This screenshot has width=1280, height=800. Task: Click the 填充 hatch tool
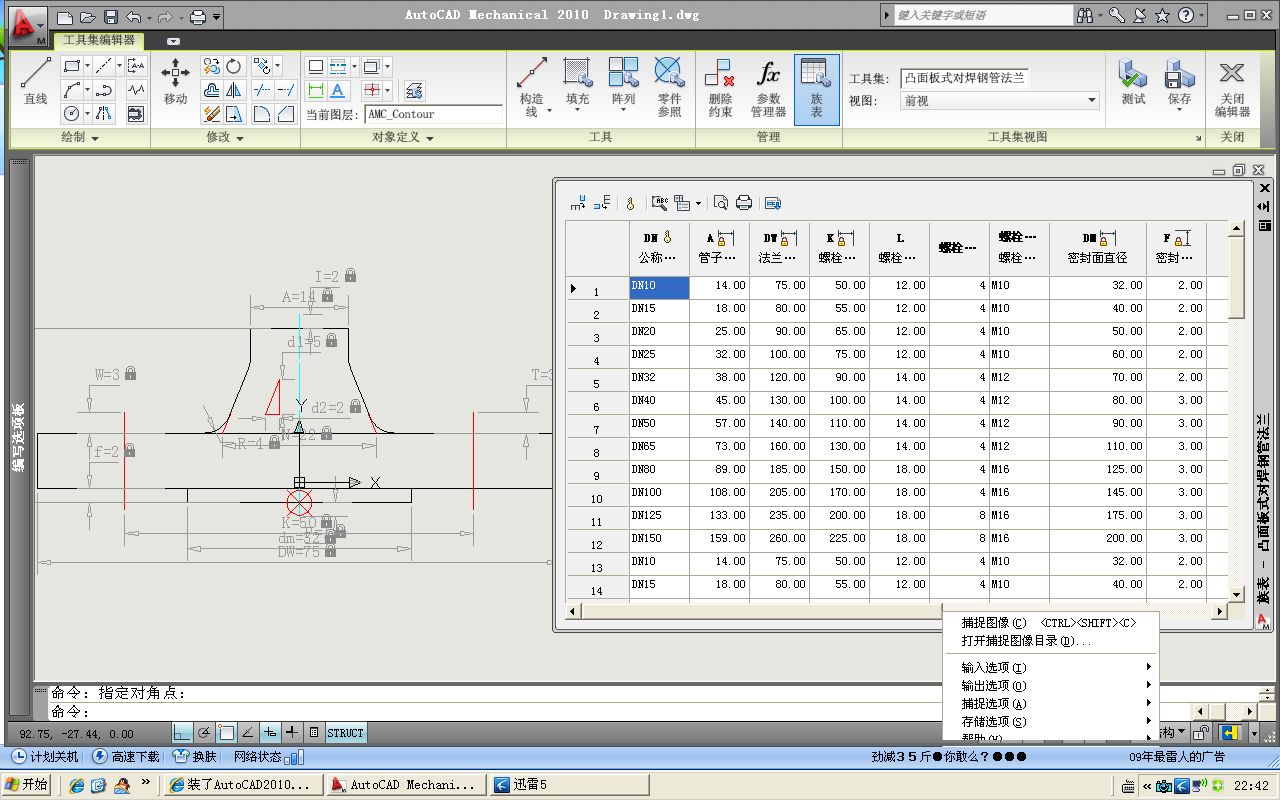(577, 85)
